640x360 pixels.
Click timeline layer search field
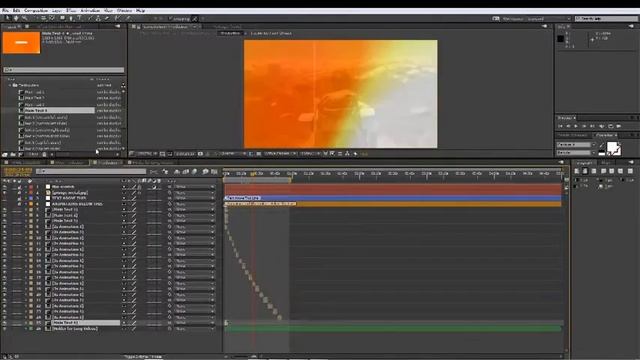(91, 171)
